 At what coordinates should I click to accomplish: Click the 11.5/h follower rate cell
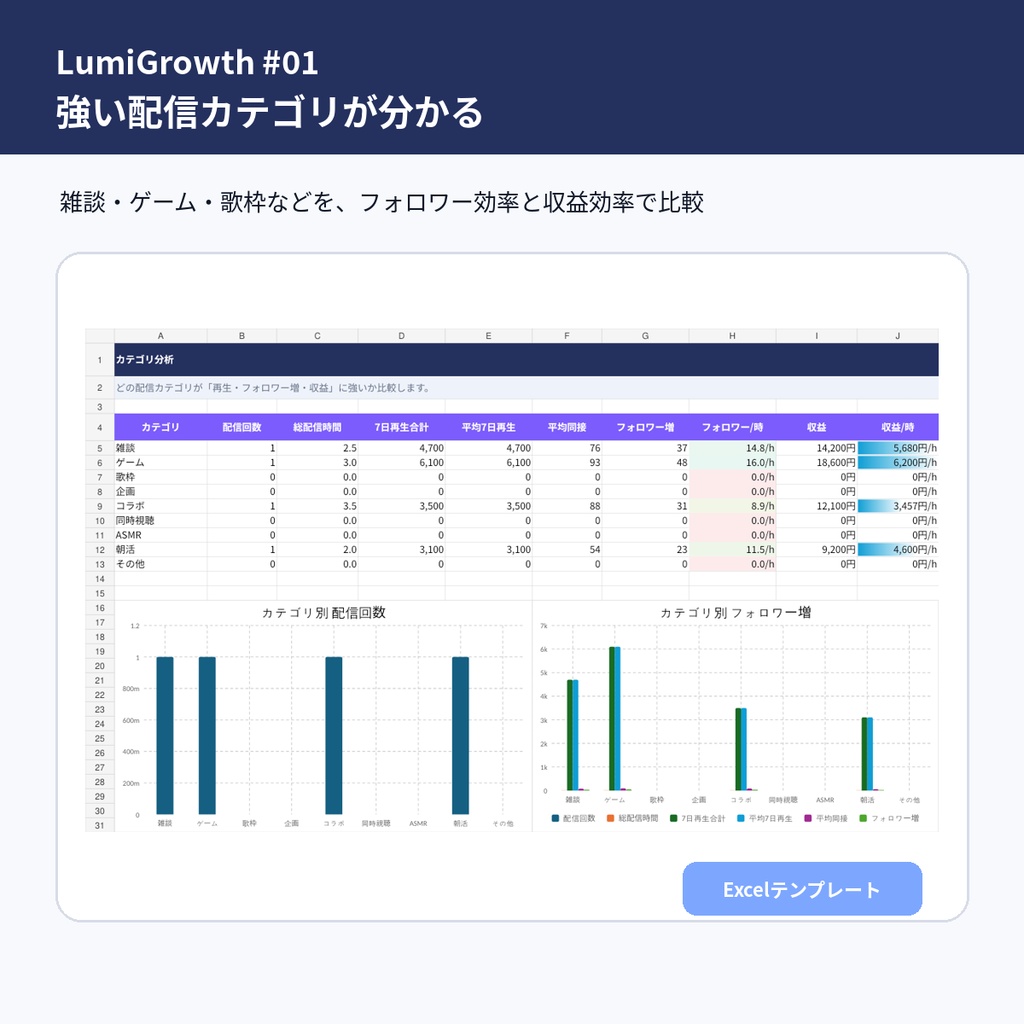tap(732, 550)
